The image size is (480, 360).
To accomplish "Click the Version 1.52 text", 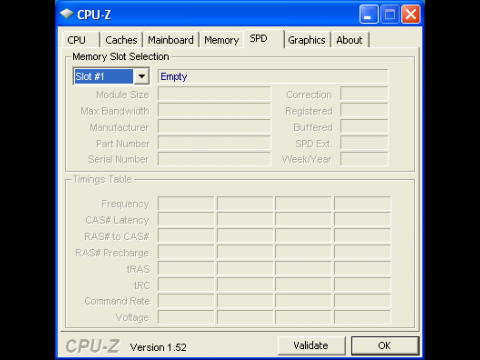I will [158, 347].
